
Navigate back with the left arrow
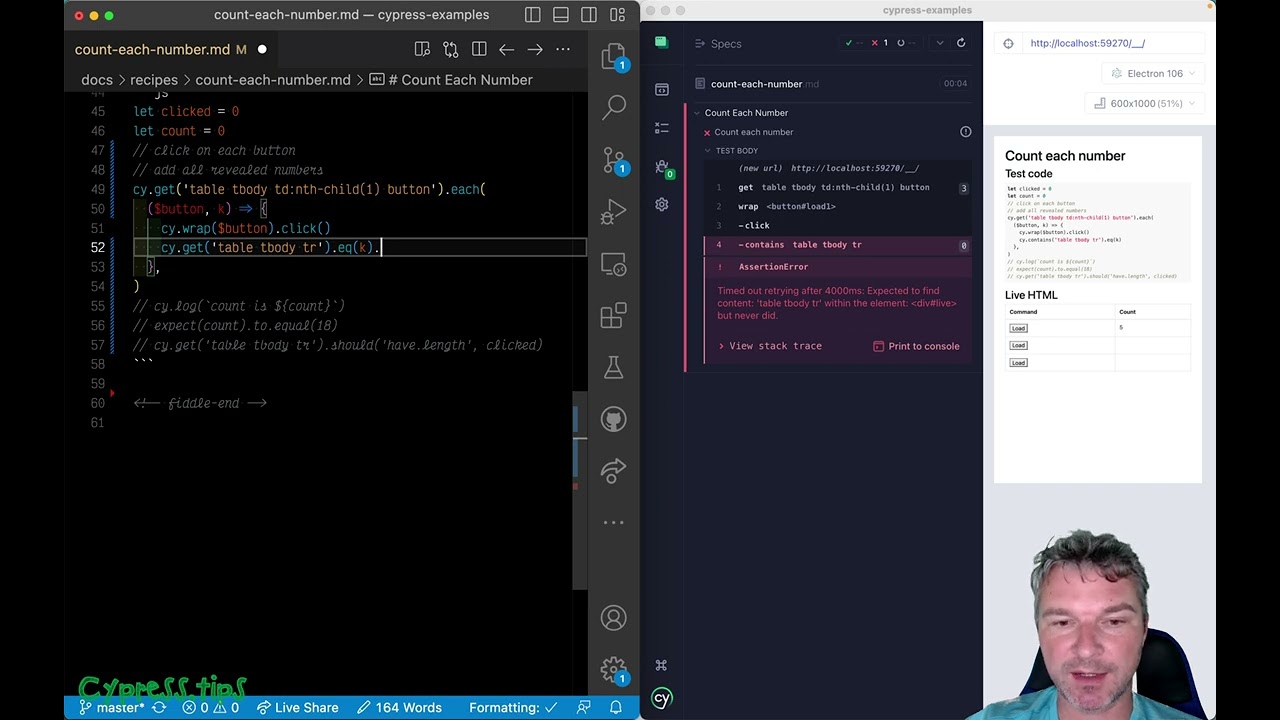coord(507,49)
